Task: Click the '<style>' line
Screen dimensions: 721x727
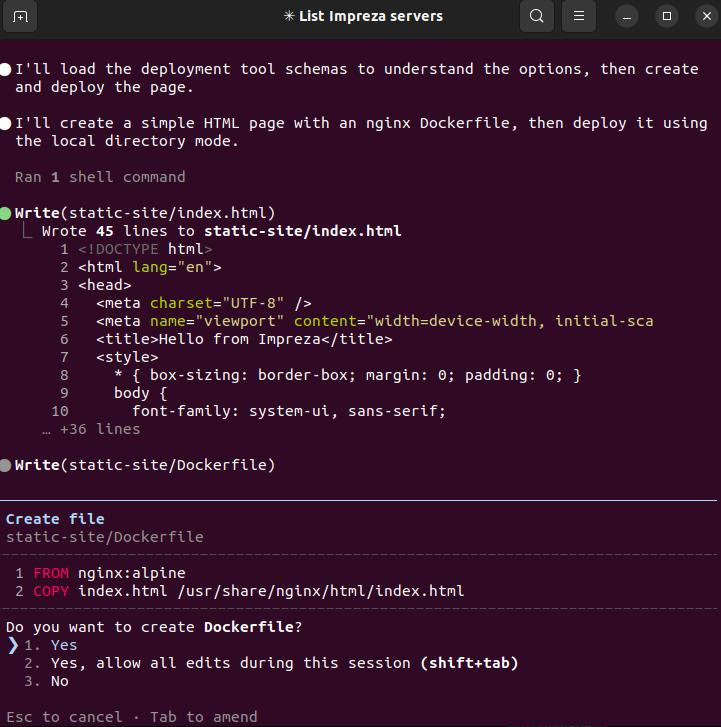Action: (128, 357)
